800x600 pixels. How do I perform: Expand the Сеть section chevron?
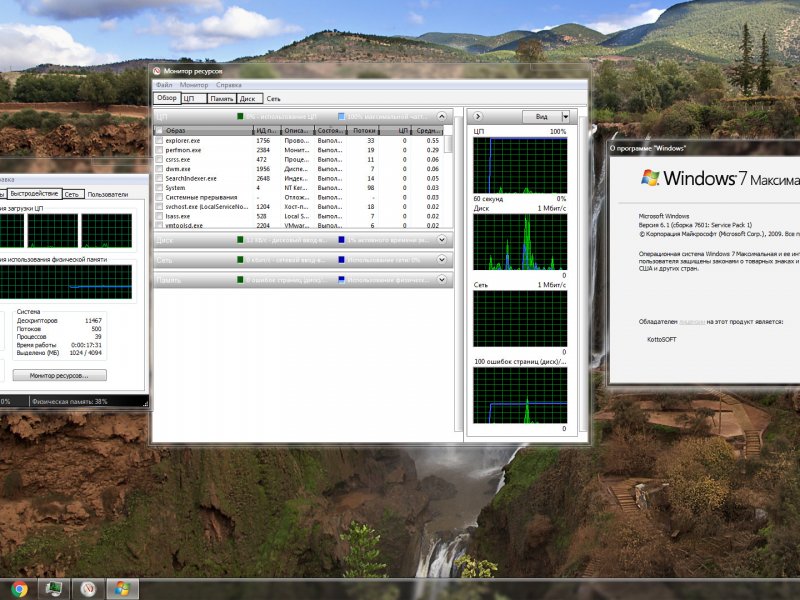[x=442, y=259]
